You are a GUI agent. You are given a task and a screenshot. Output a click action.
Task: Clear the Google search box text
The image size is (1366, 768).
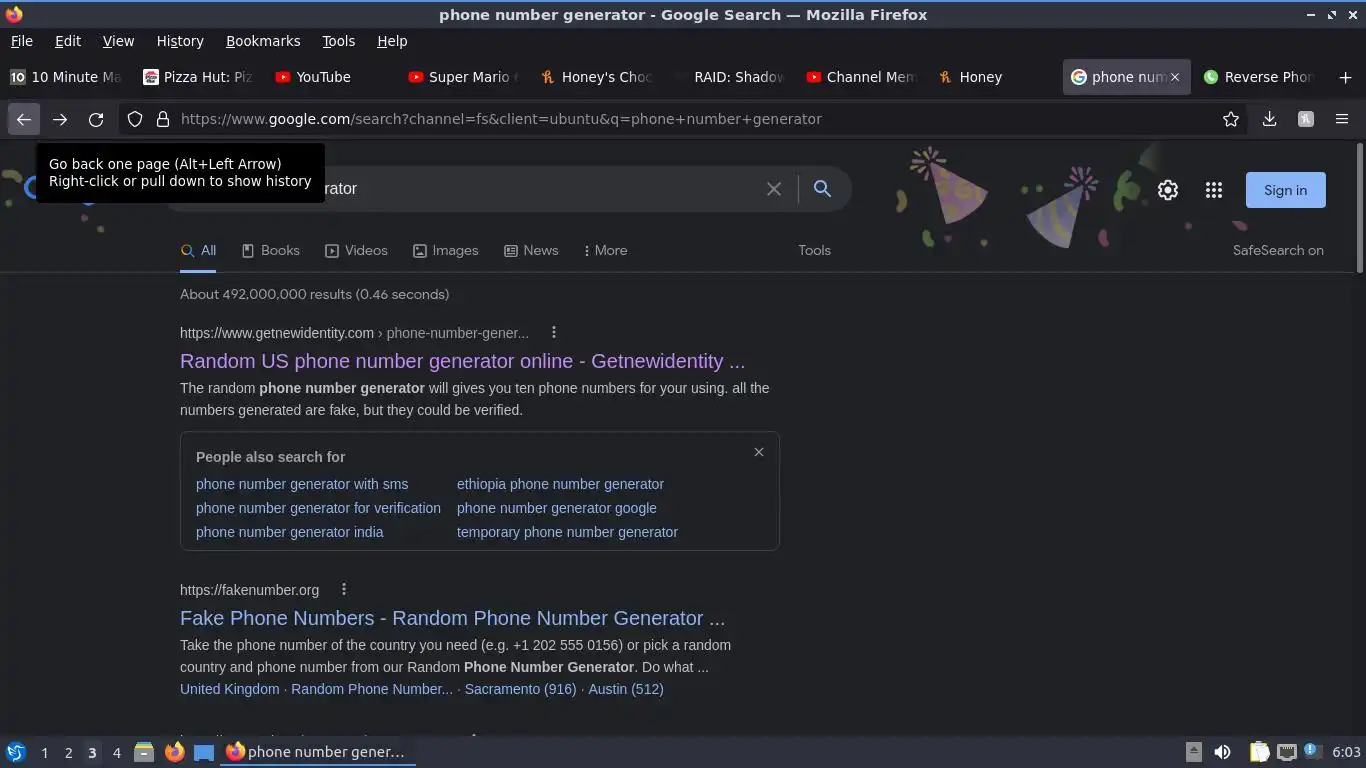coord(774,189)
